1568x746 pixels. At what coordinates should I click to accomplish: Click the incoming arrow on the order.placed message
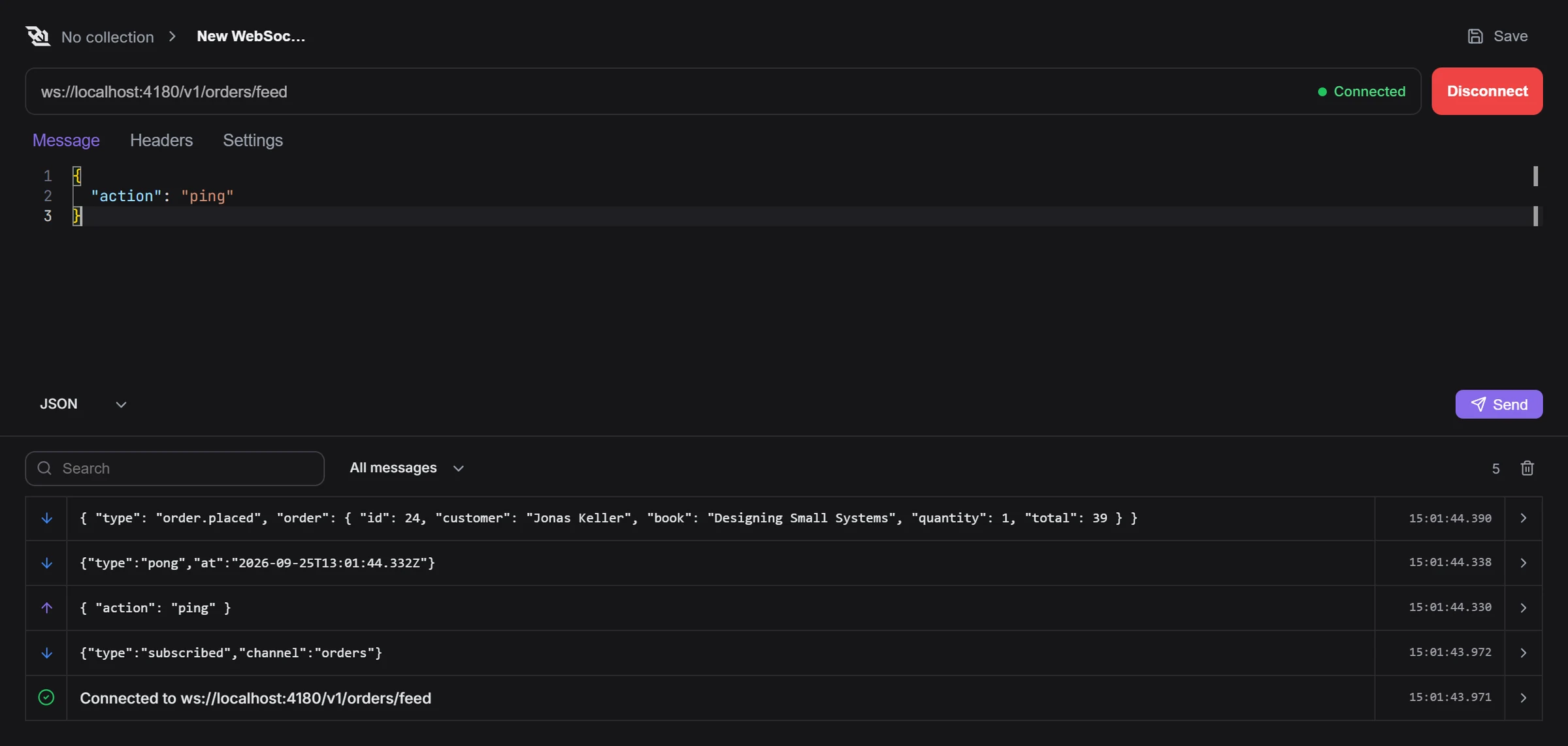(x=46, y=518)
